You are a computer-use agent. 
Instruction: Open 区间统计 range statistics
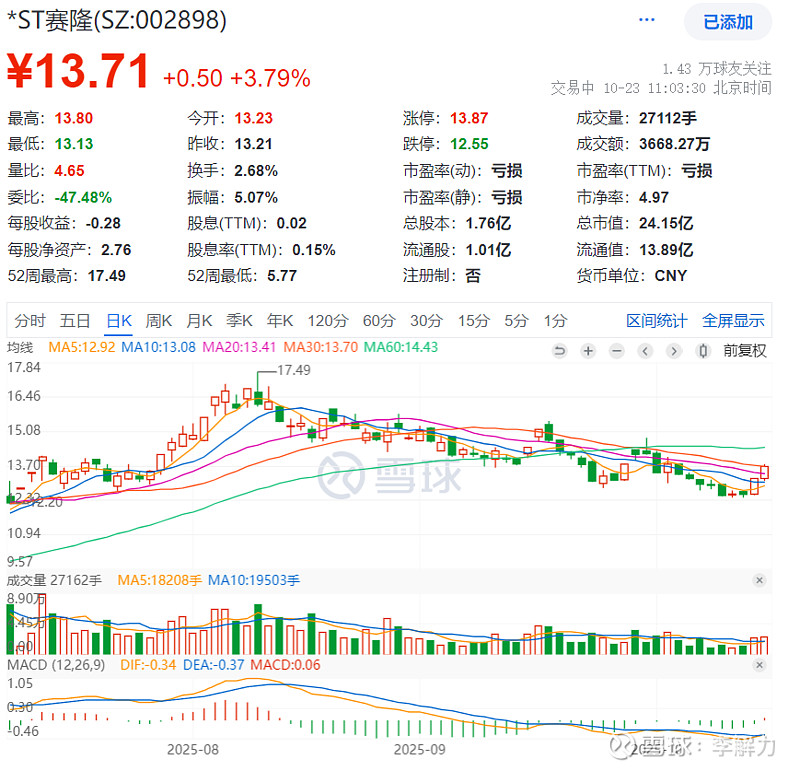click(657, 321)
